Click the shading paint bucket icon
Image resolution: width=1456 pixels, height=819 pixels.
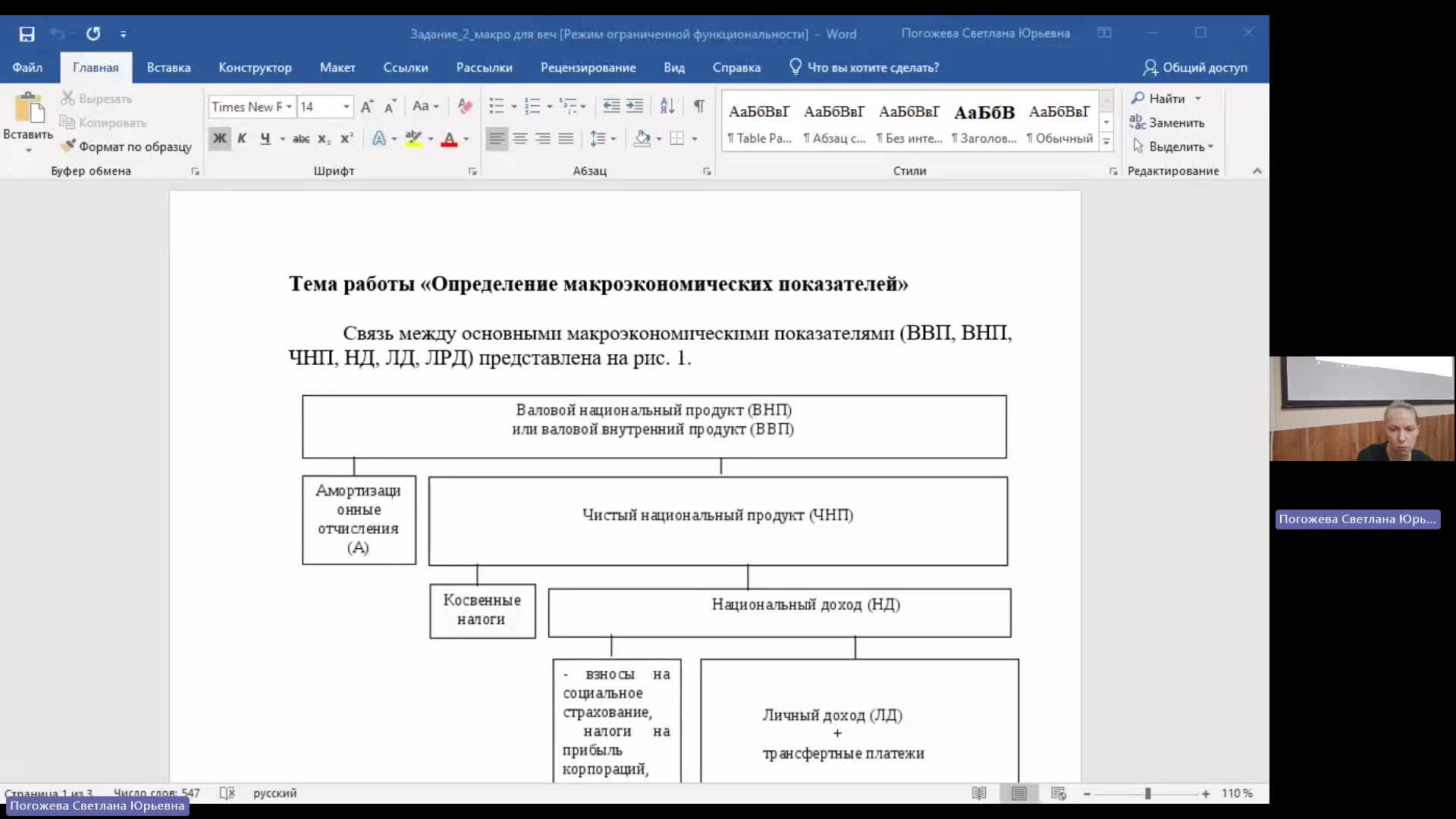(642, 139)
